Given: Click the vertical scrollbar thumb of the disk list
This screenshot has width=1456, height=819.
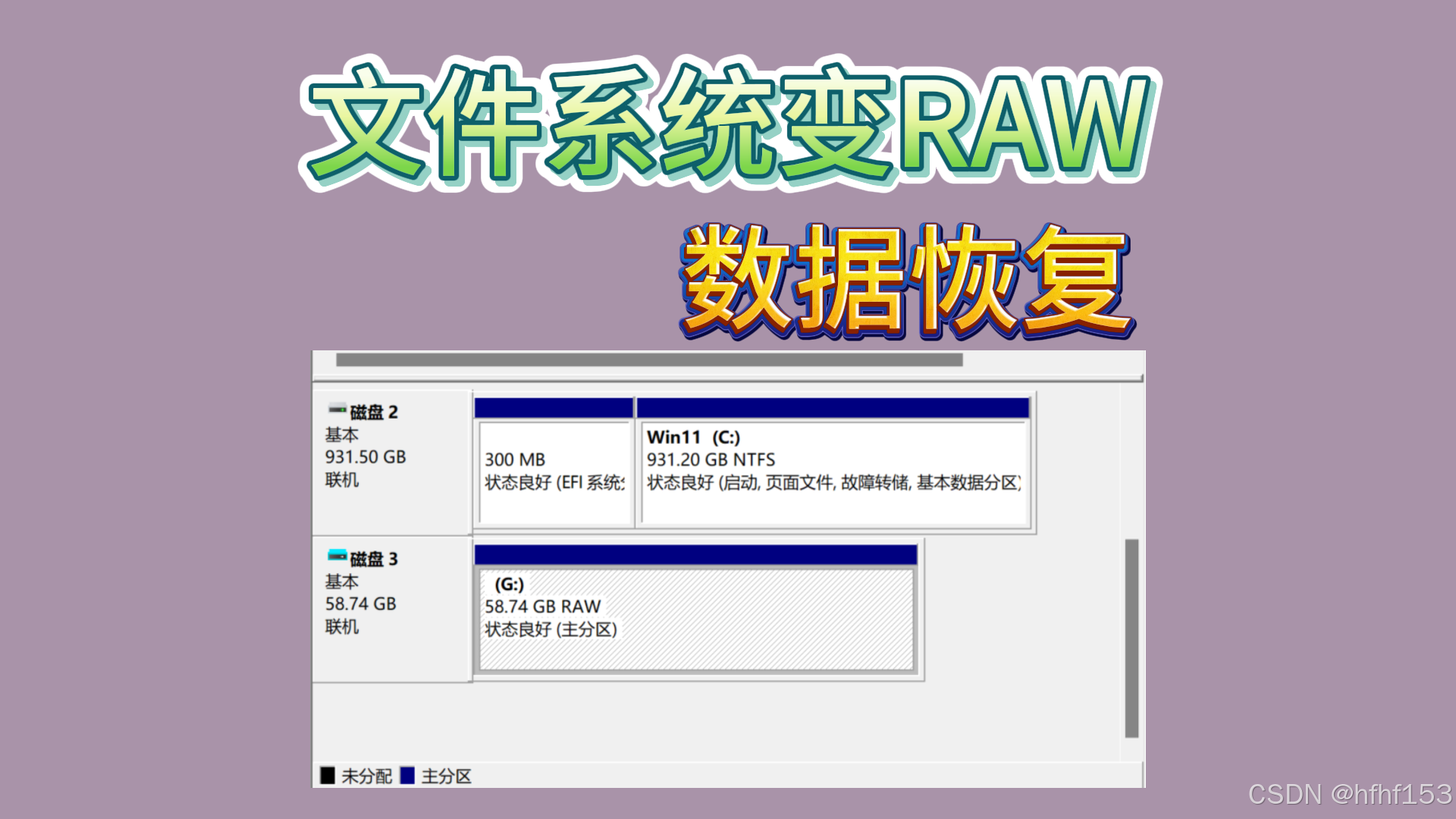Looking at the screenshot, I should click(1131, 638).
